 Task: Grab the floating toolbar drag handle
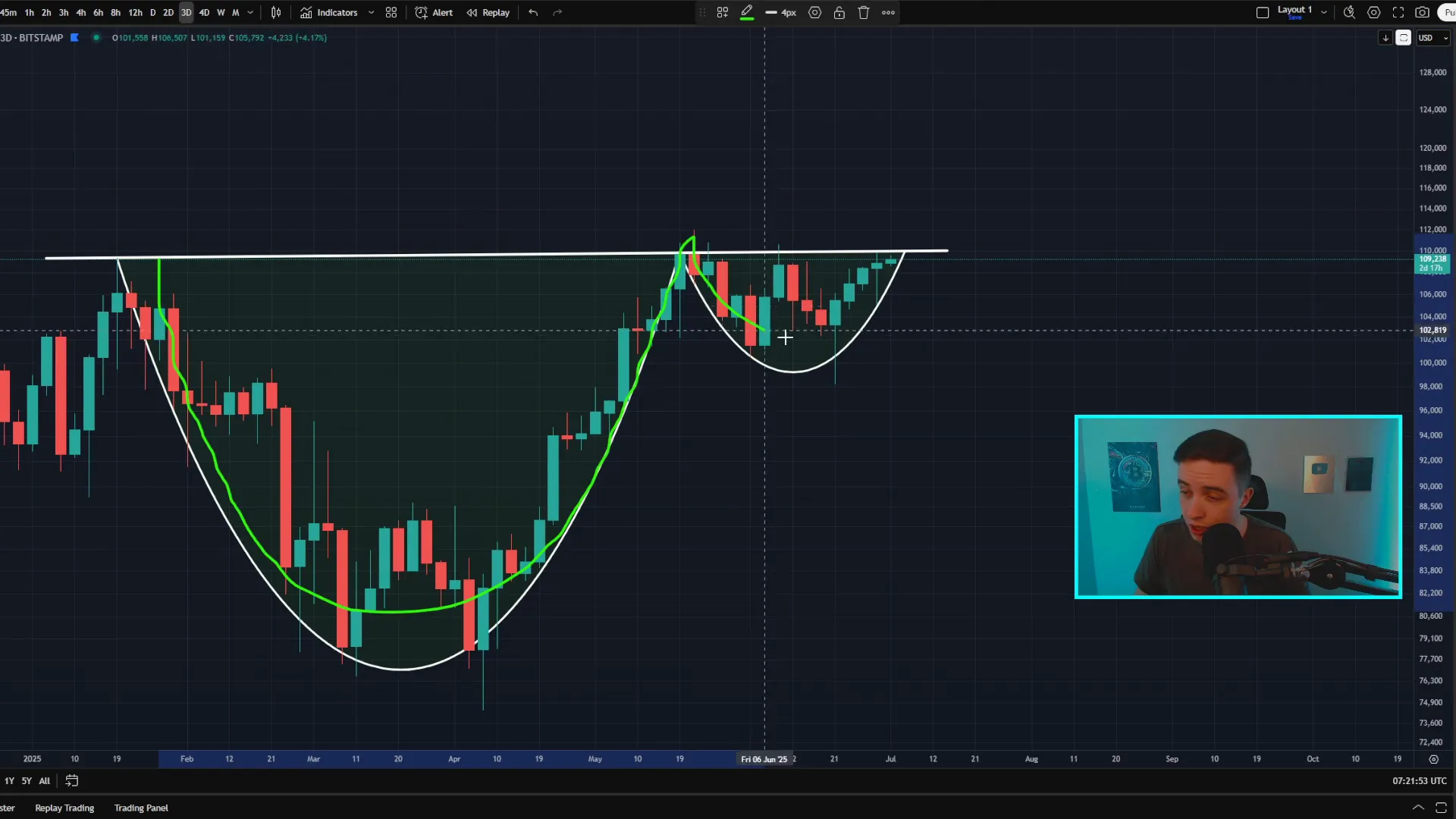point(702,13)
